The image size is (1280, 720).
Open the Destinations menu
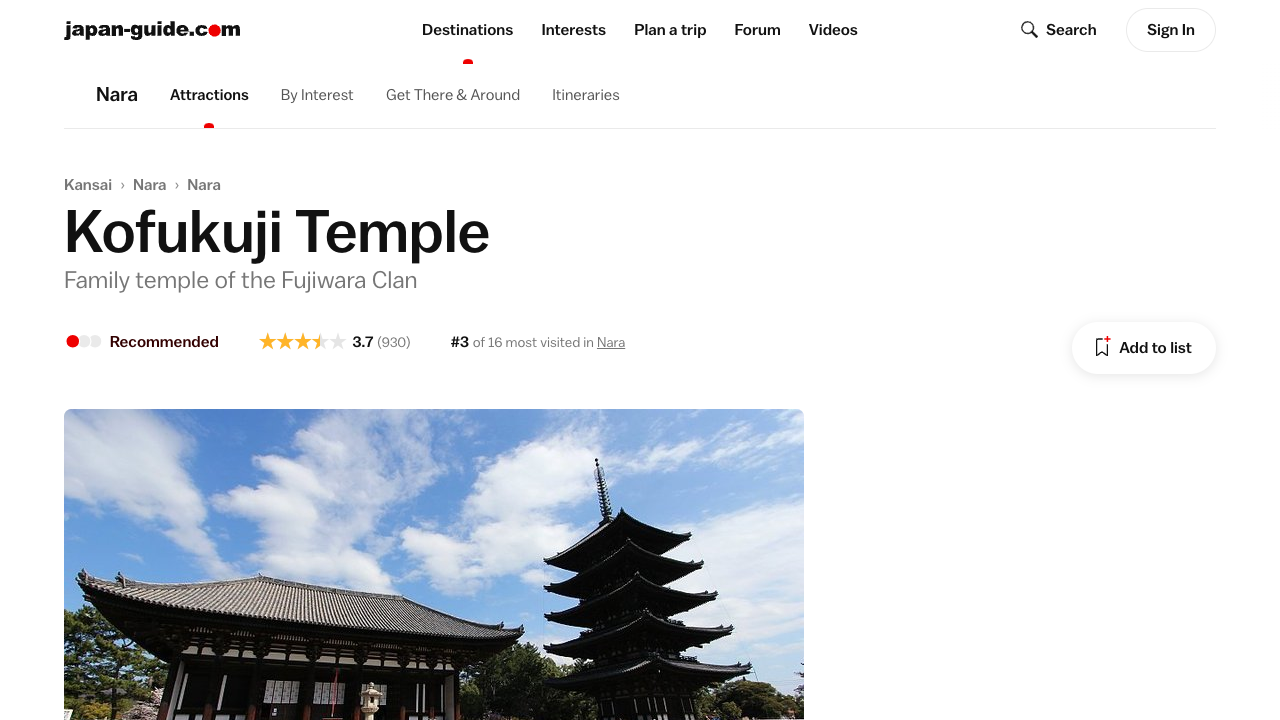[x=467, y=30]
